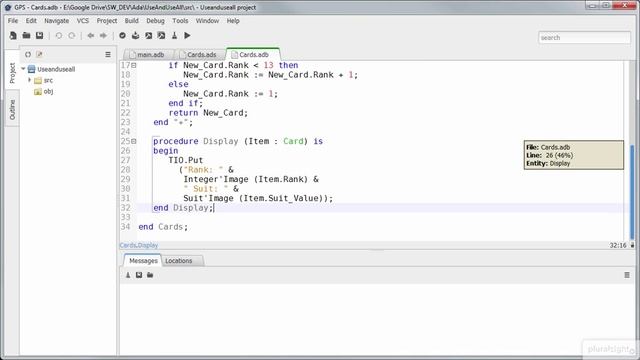Screen dimensions: 640x360
Task: Click 'TIO.Put' text on line 27
Action: tap(186, 160)
